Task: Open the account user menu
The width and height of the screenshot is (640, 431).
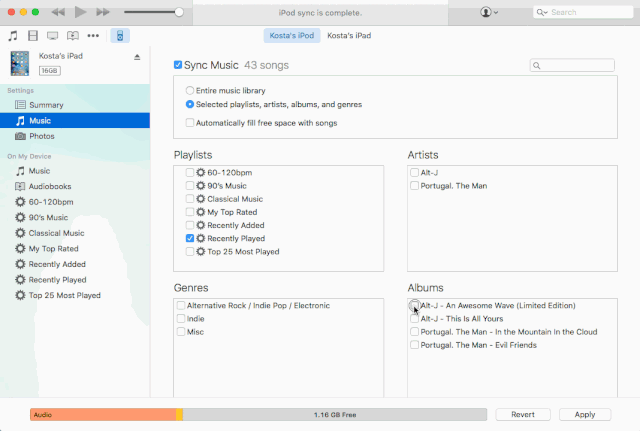Action: pyautogui.click(x=489, y=12)
